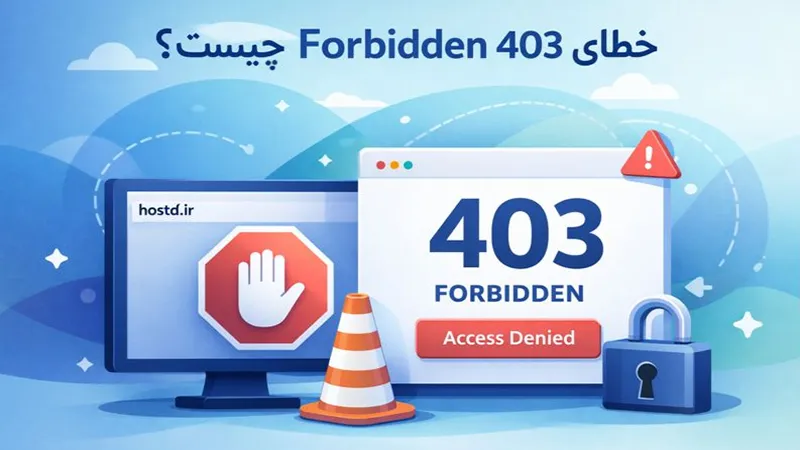Image resolution: width=800 pixels, height=450 pixels.
Task: Click the red warning triangle icon
Action: [651, 155]
